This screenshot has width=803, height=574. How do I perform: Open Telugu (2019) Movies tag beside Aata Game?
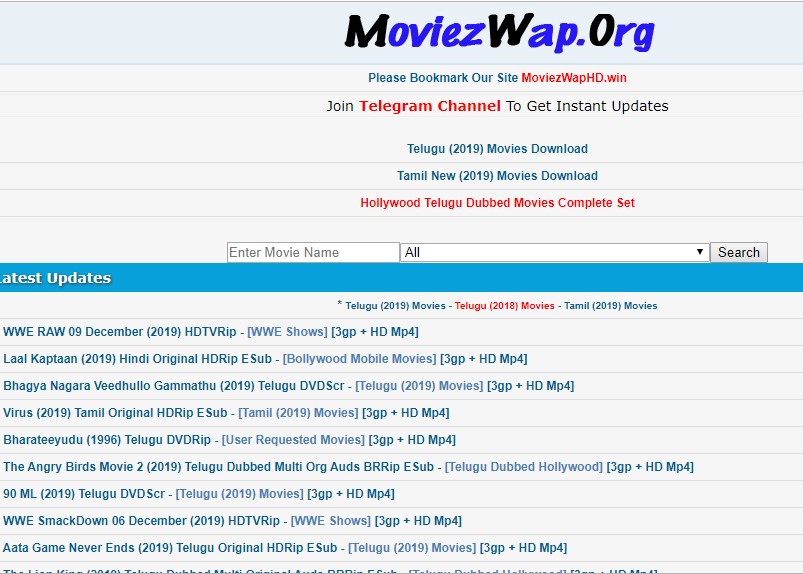(x=412, y=548)
